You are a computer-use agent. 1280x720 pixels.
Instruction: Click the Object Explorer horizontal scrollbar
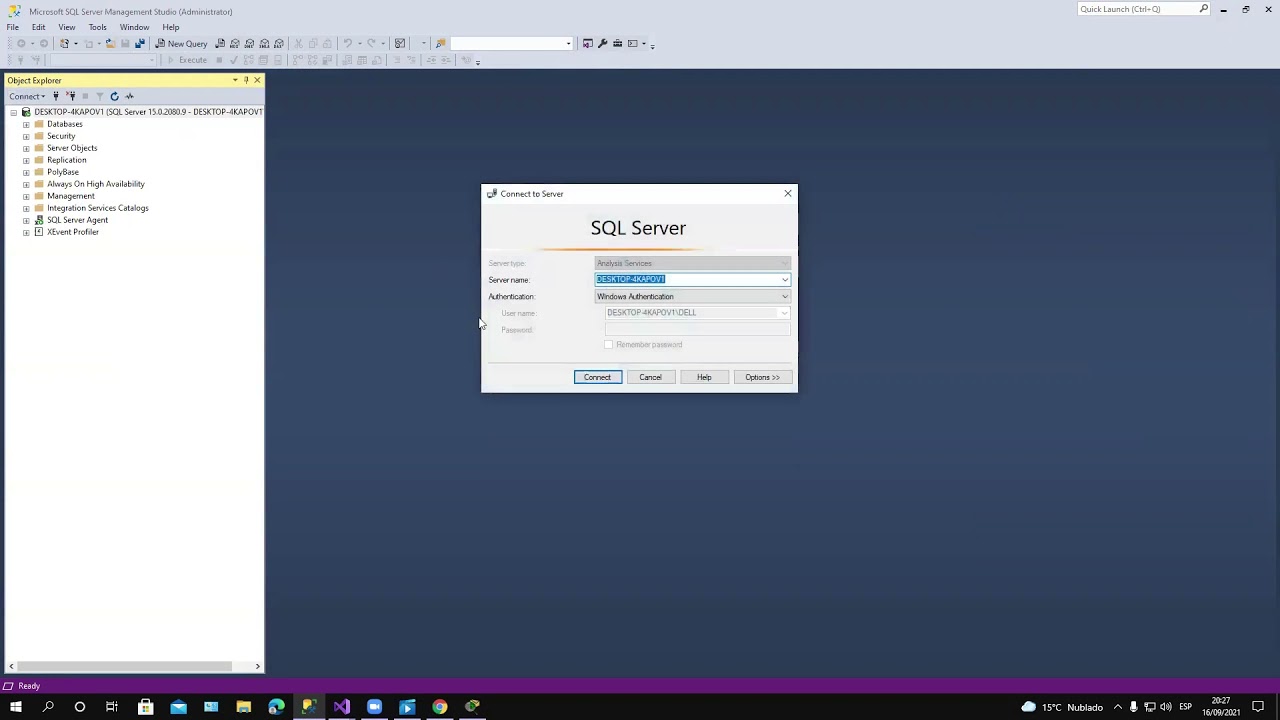coord(125,666)
